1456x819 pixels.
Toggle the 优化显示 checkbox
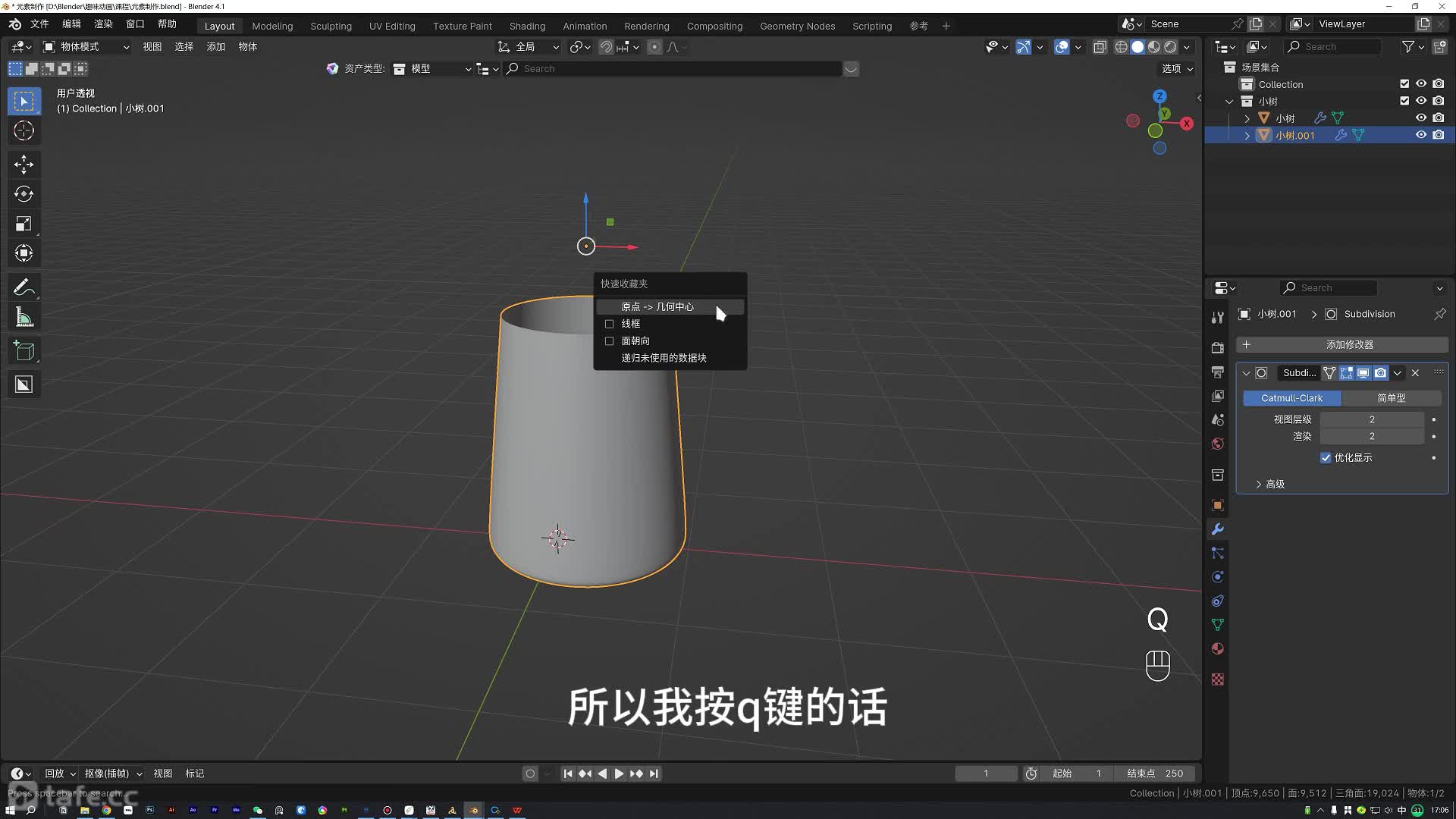coord(1326,458)
